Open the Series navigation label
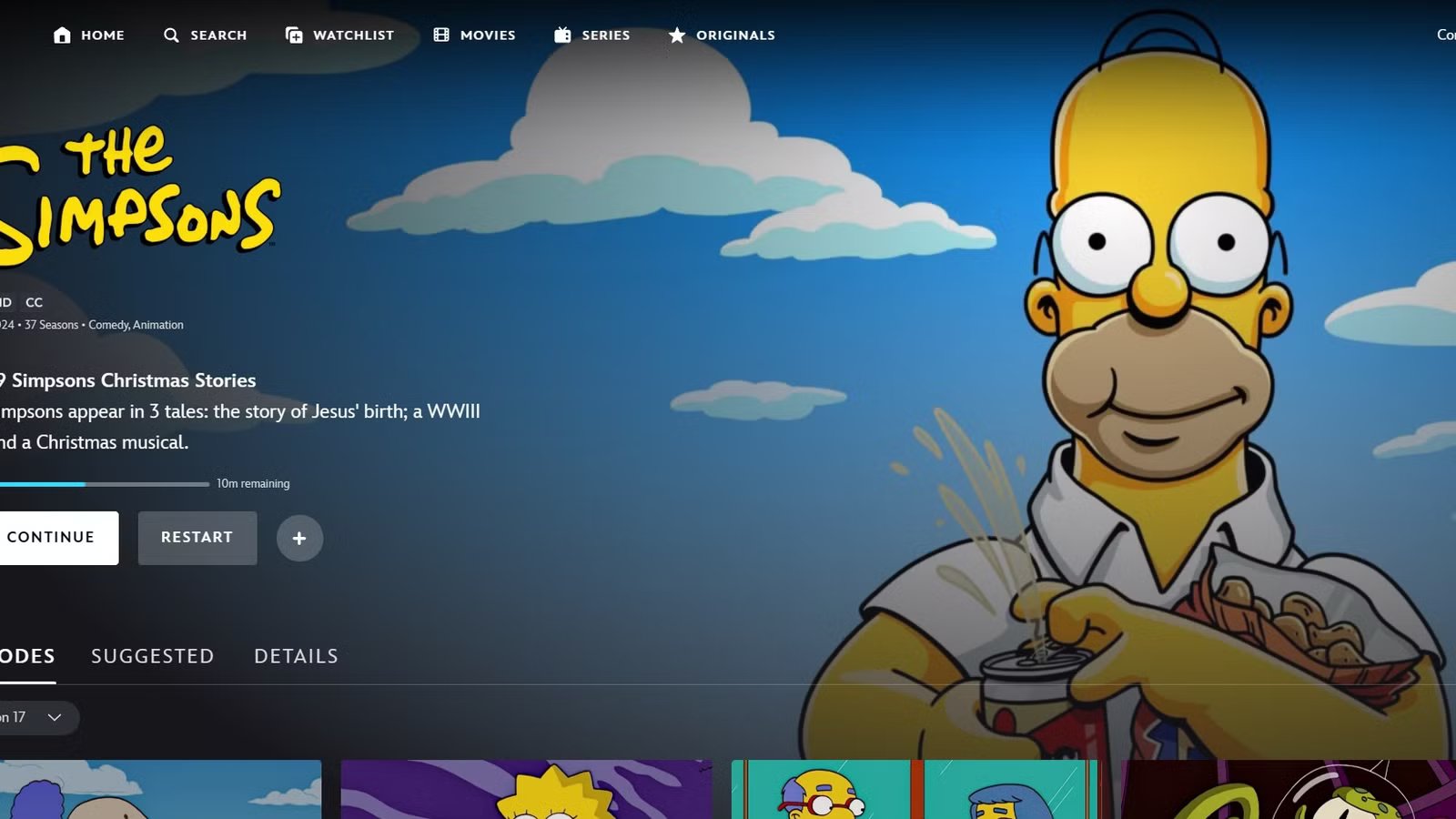 click(606, 35)
